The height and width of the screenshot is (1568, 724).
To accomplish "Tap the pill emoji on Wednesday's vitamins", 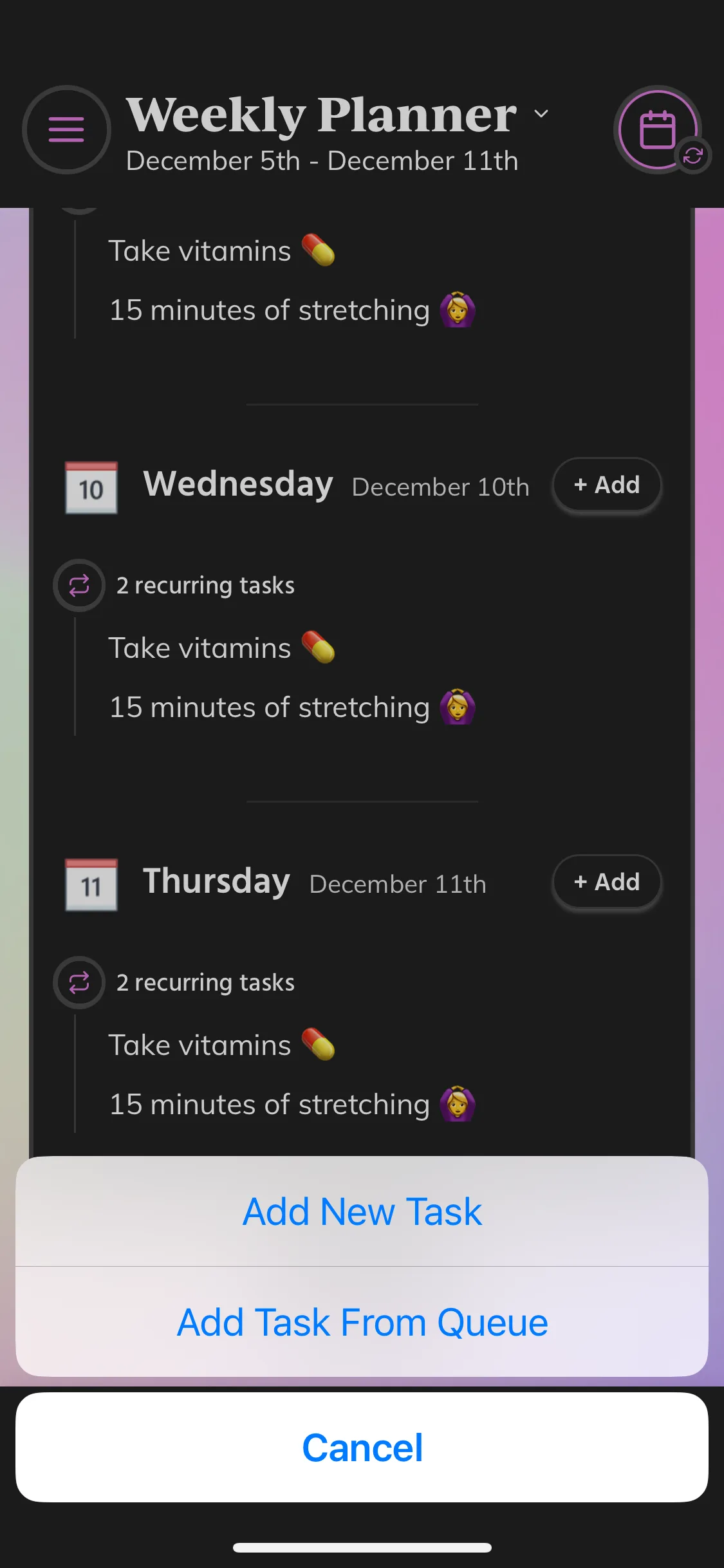I will pyautogui.click(x=318, y=647).
